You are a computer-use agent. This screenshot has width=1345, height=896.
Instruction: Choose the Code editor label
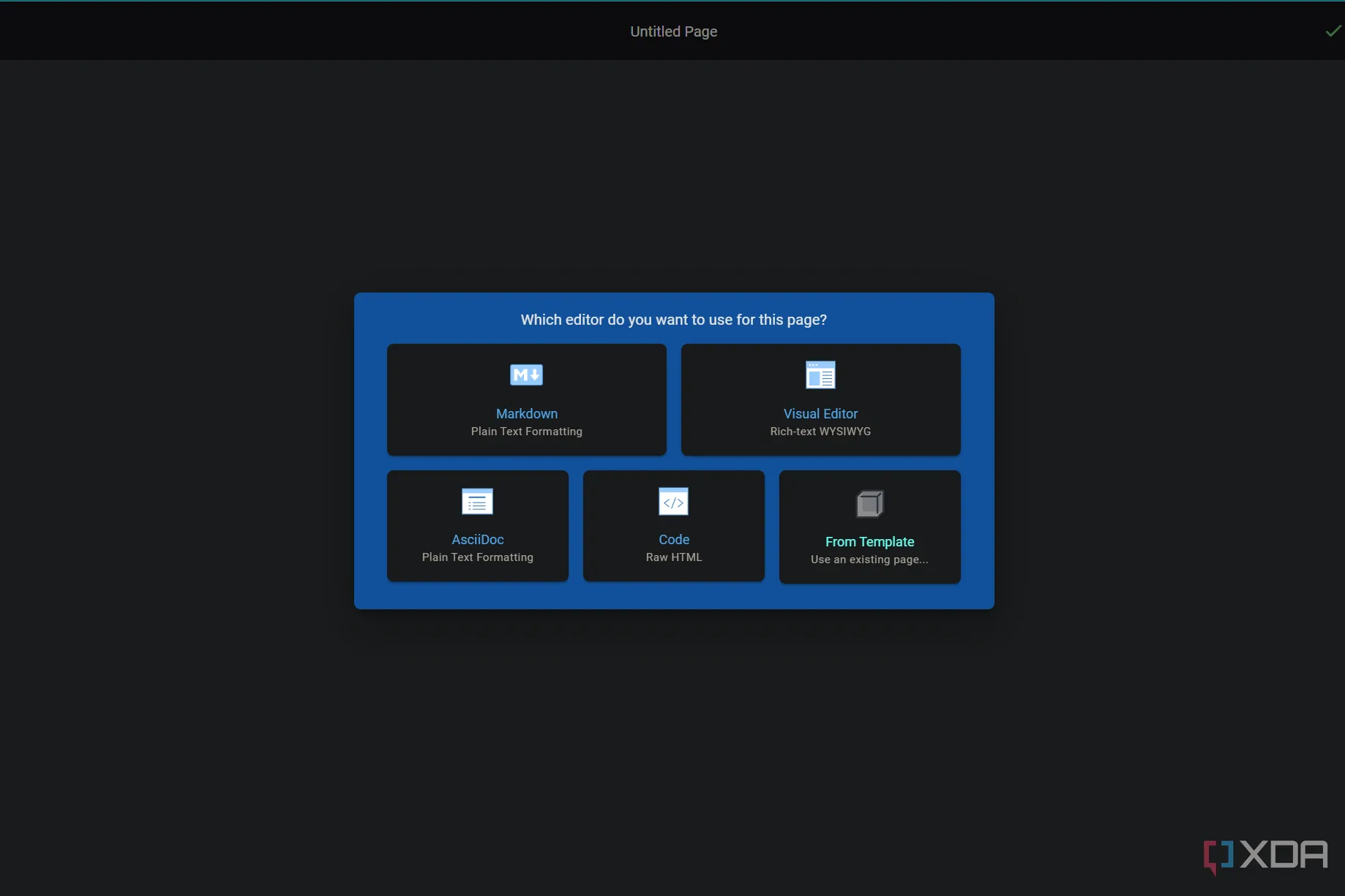(673, 540)
